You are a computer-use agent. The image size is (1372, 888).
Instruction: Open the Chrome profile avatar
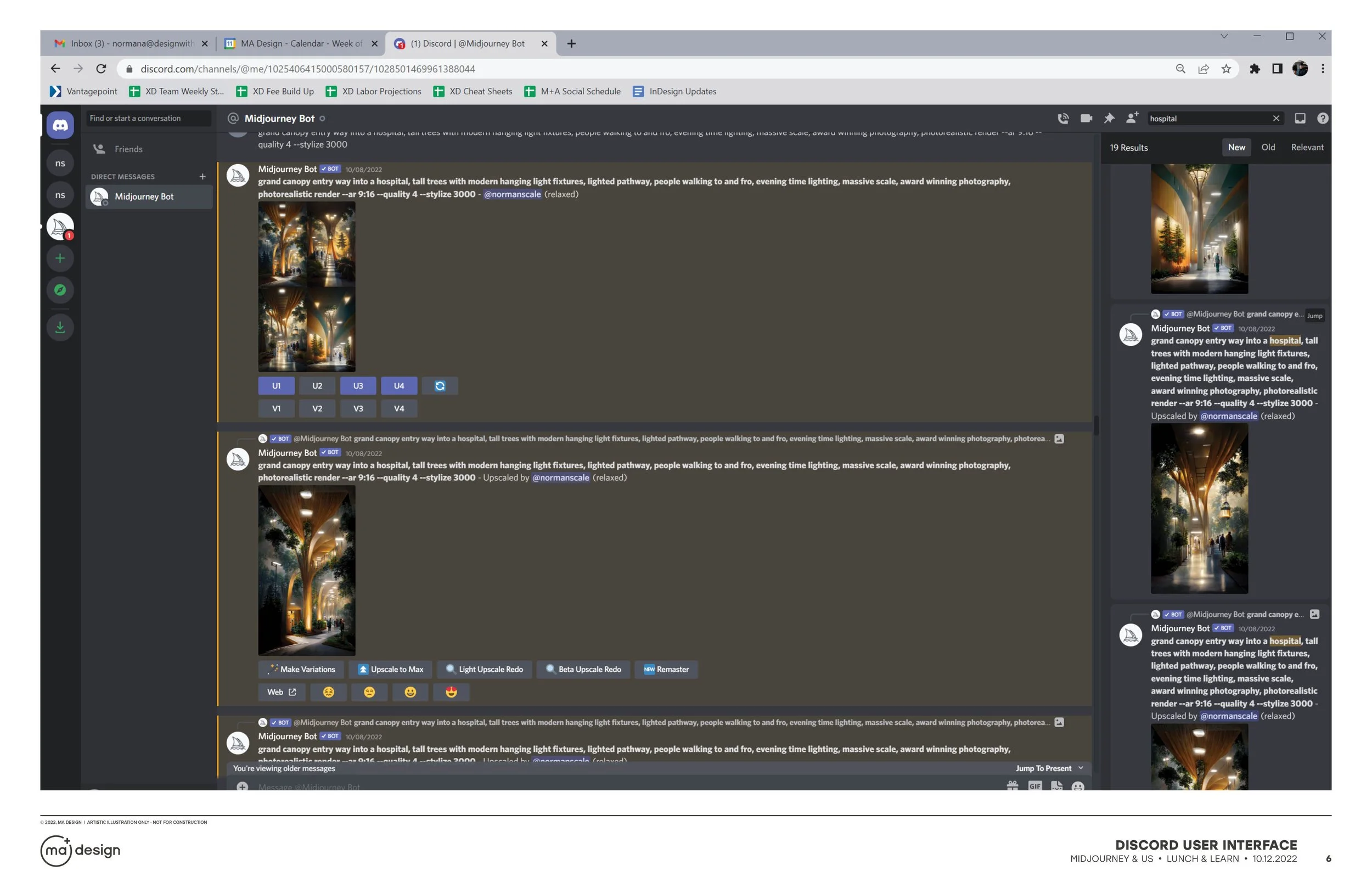(1300, 69)
